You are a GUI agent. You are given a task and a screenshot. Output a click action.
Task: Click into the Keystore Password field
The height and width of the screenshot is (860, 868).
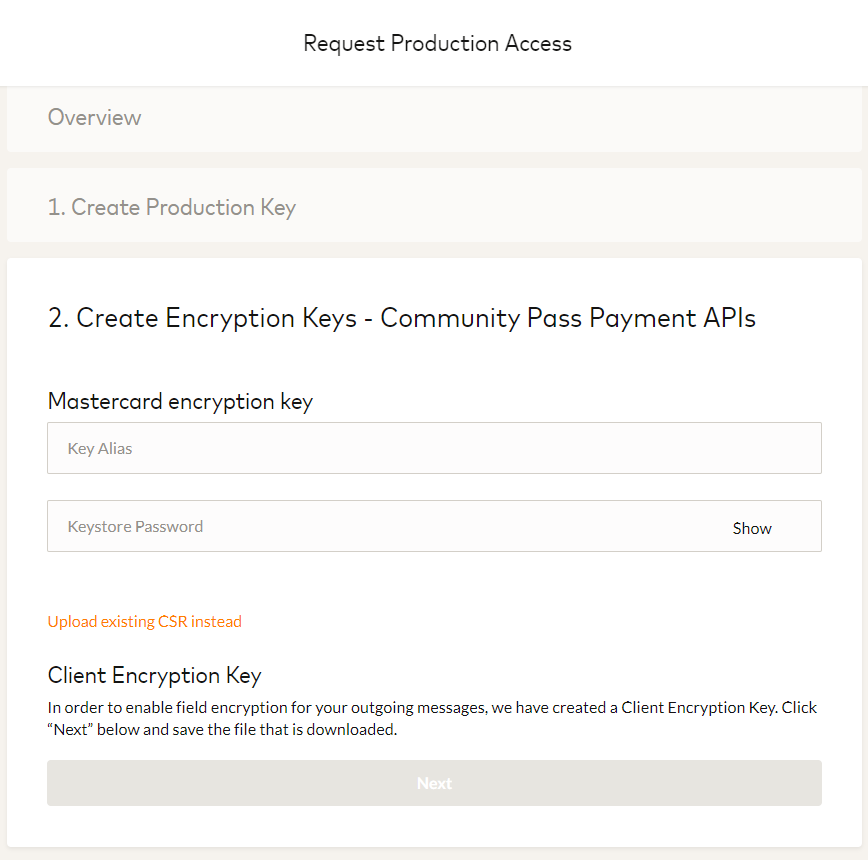coord(380,527)
